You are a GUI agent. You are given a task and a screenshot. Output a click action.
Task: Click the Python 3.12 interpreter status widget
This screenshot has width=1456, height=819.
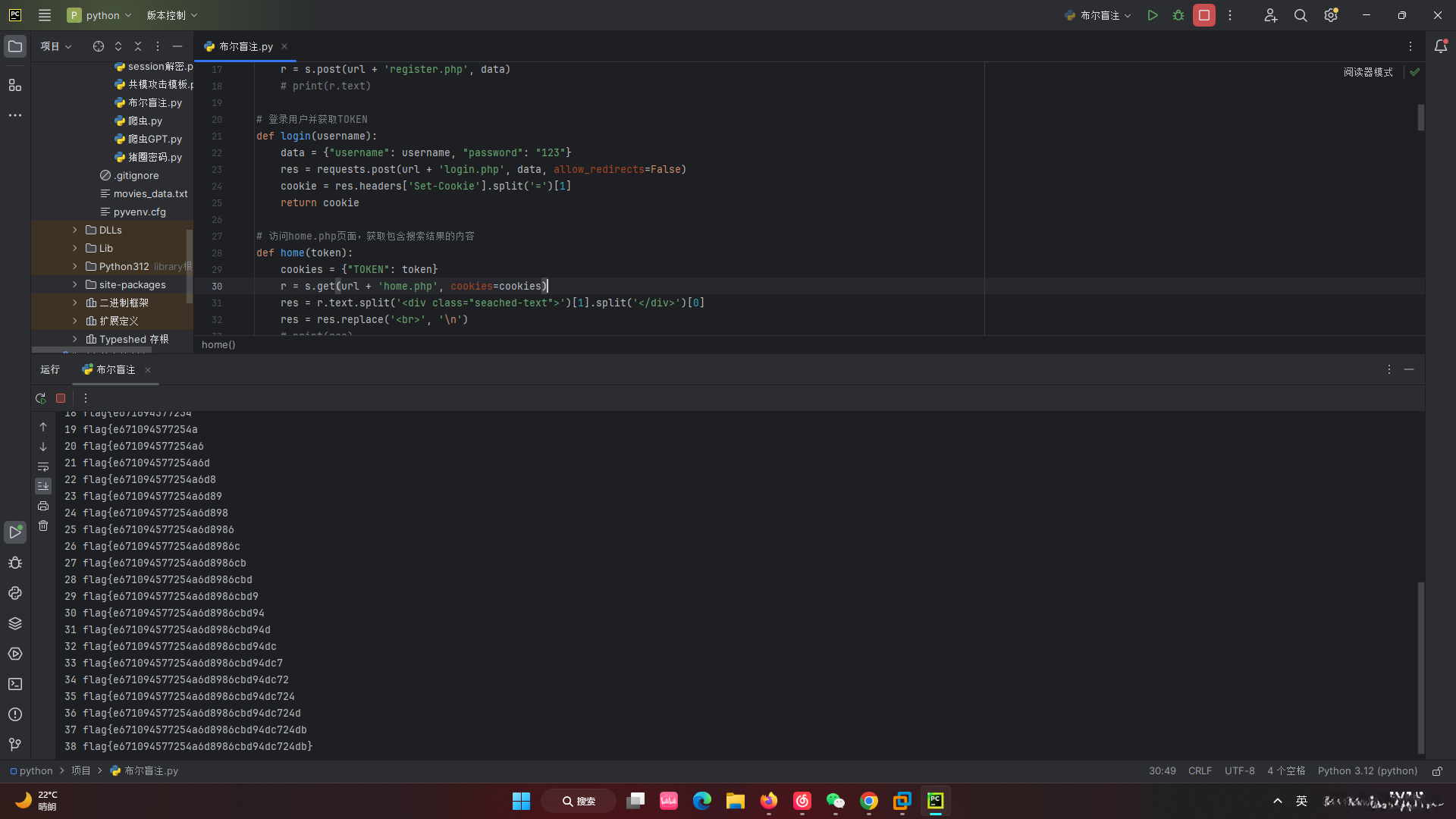(x=1367, y=770)
